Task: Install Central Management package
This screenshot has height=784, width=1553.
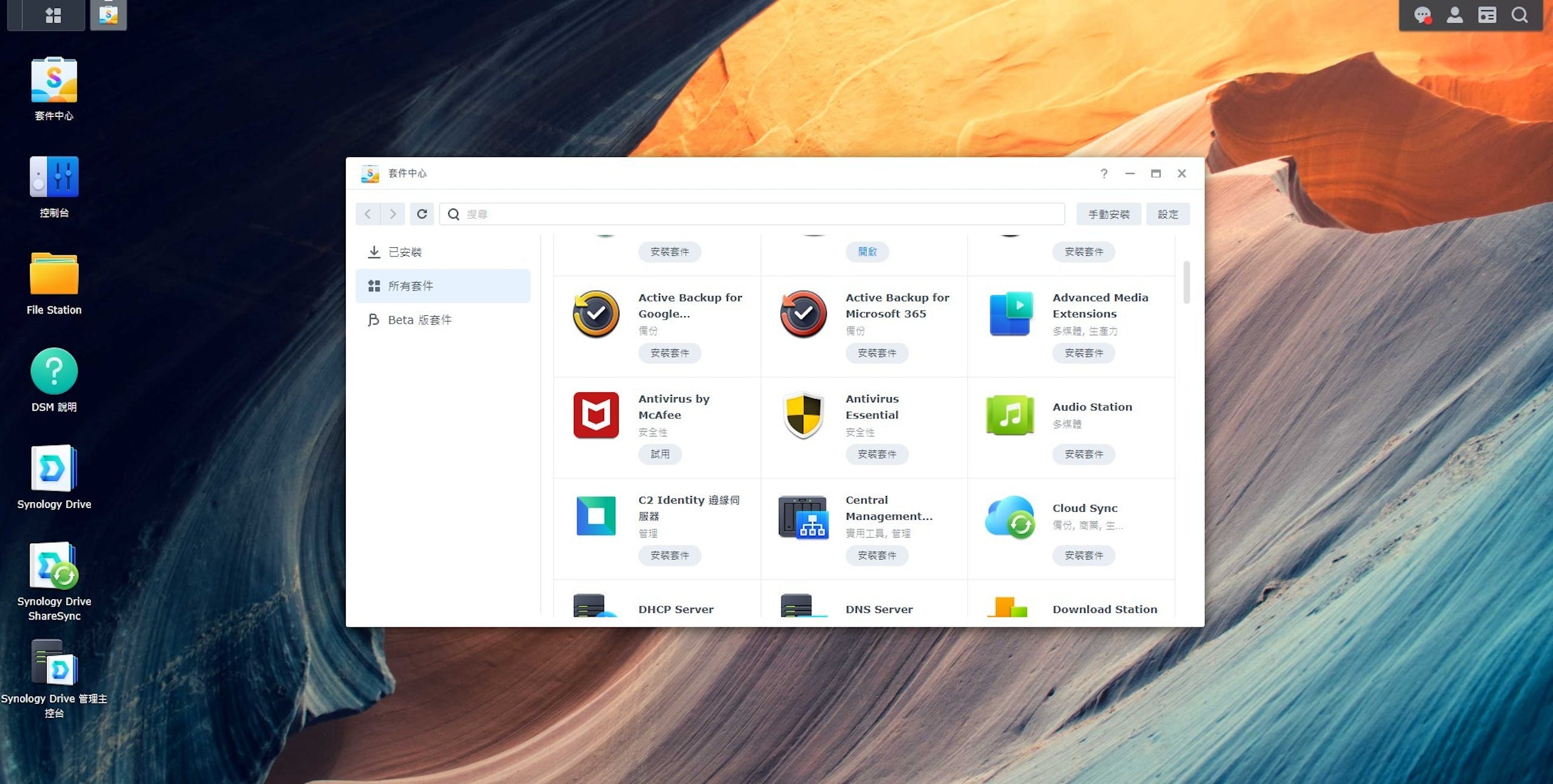Action: [x=877, y=555]
